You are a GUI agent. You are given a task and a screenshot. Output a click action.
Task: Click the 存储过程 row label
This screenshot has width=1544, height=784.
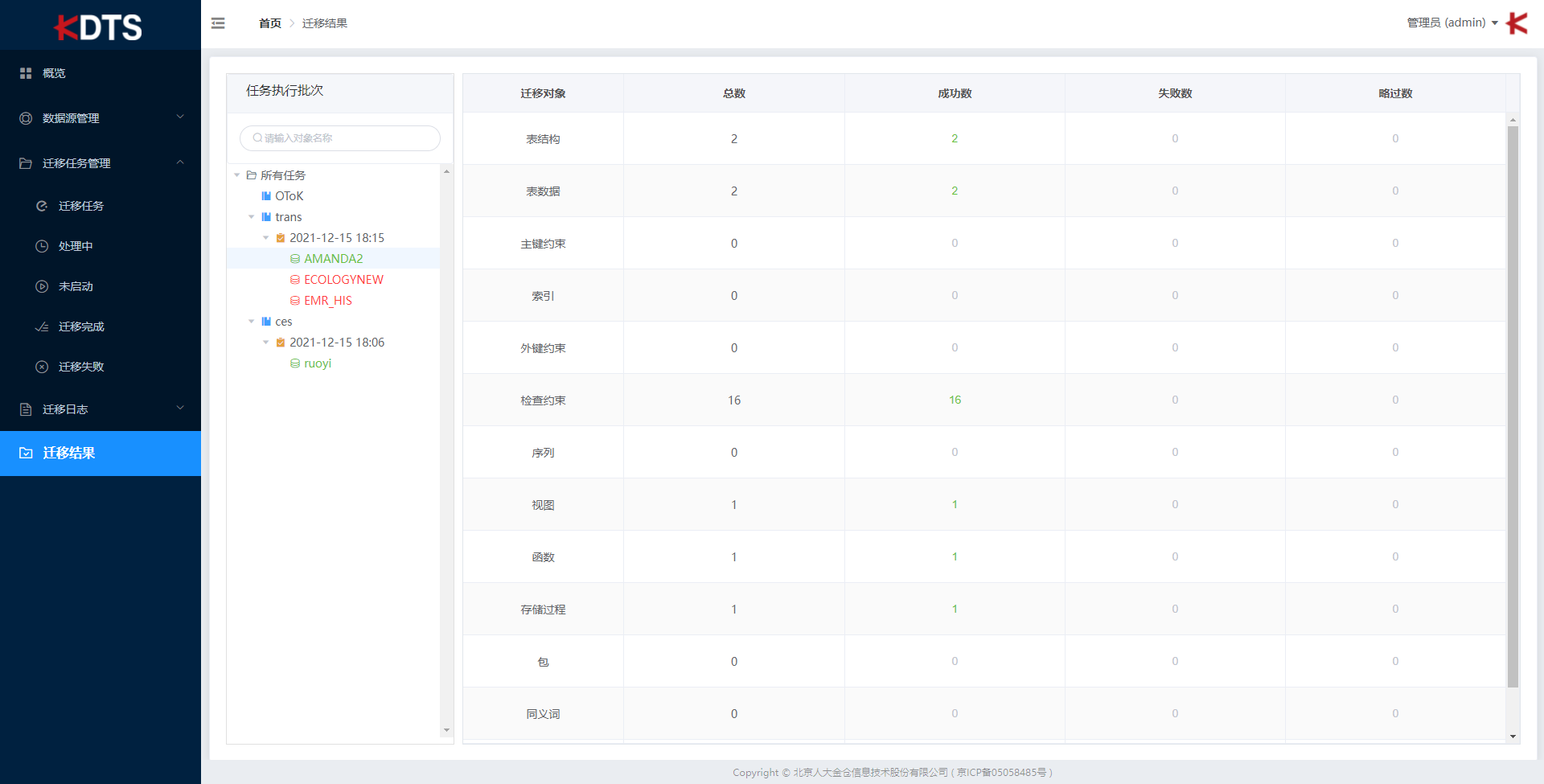543,610
